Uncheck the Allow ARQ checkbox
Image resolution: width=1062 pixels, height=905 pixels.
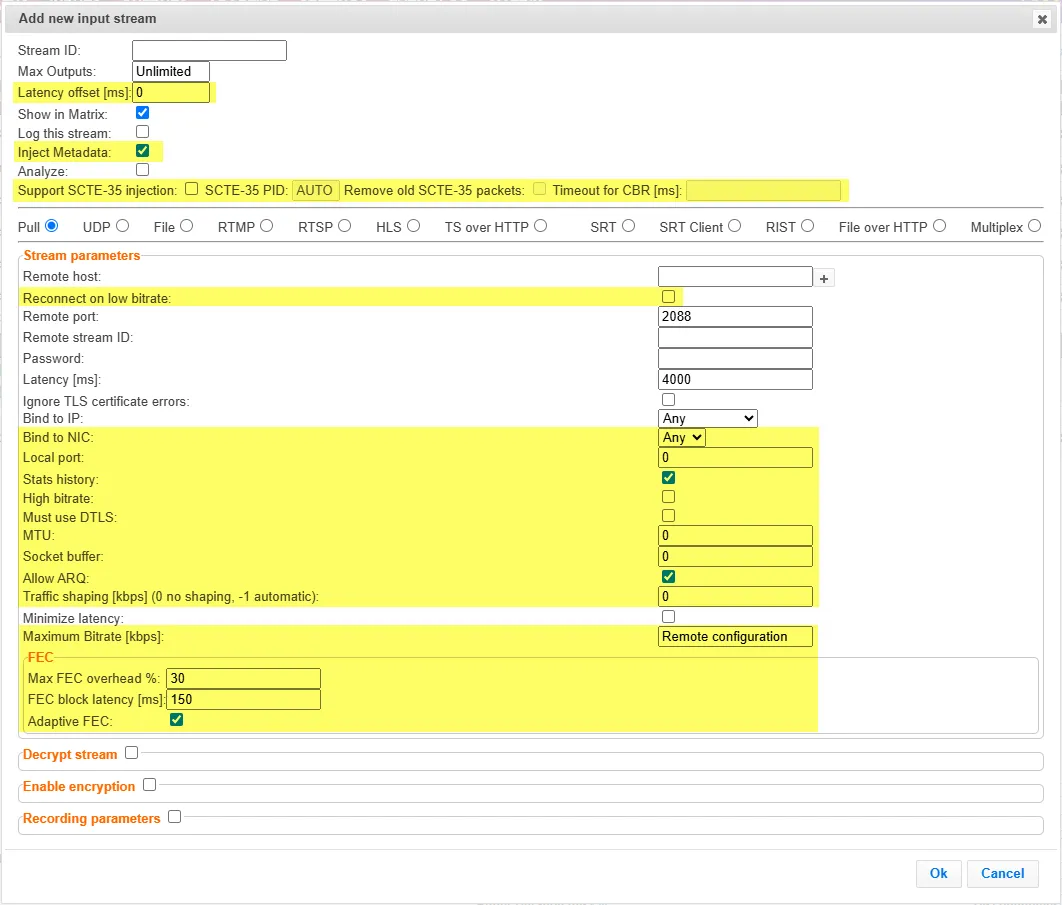[668, 576]
